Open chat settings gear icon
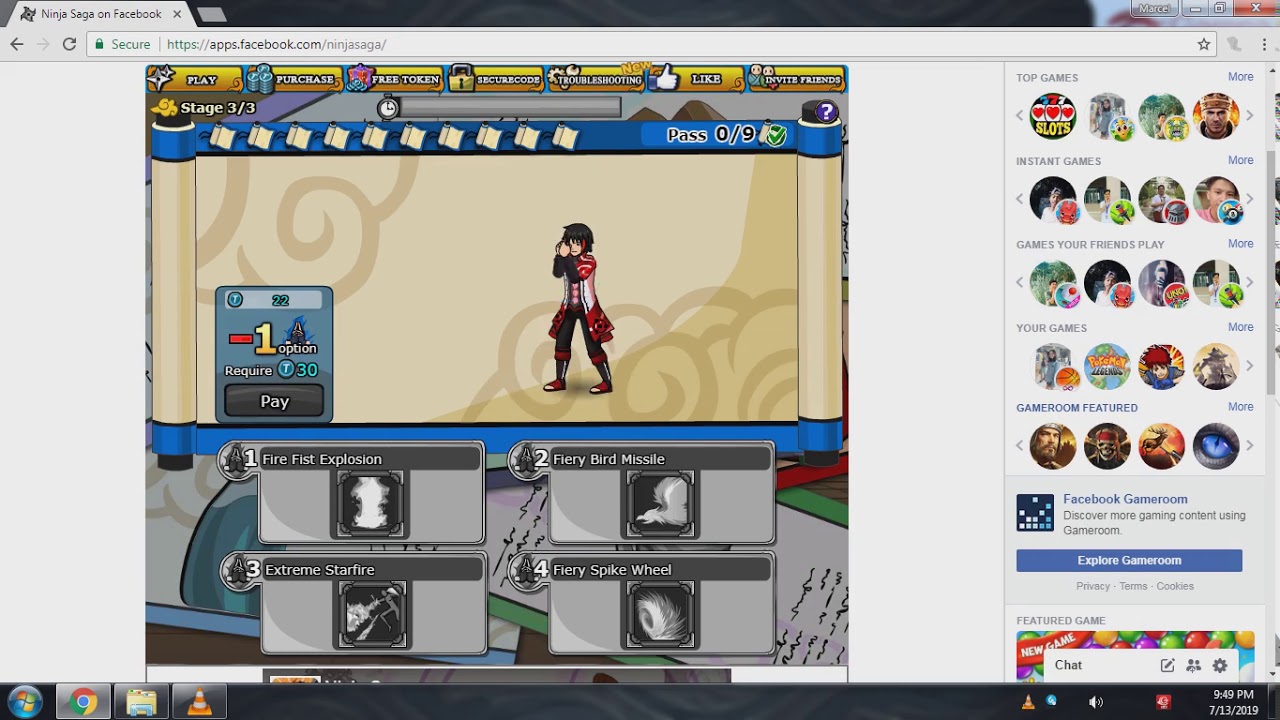1280x720 pixels. (x=1219, y=665)
